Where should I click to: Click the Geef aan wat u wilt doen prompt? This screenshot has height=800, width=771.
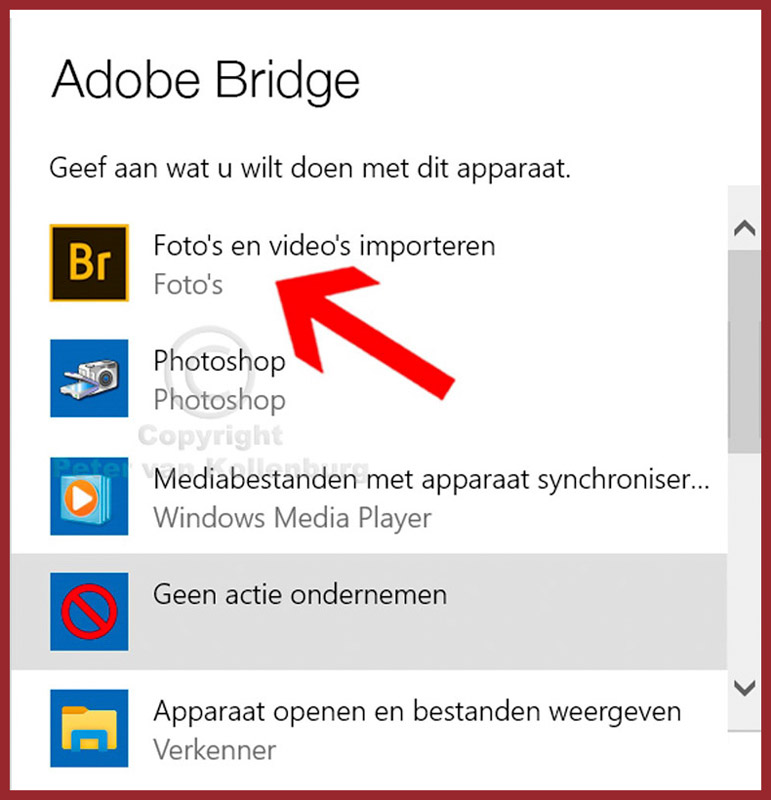(x=310, y=168)
